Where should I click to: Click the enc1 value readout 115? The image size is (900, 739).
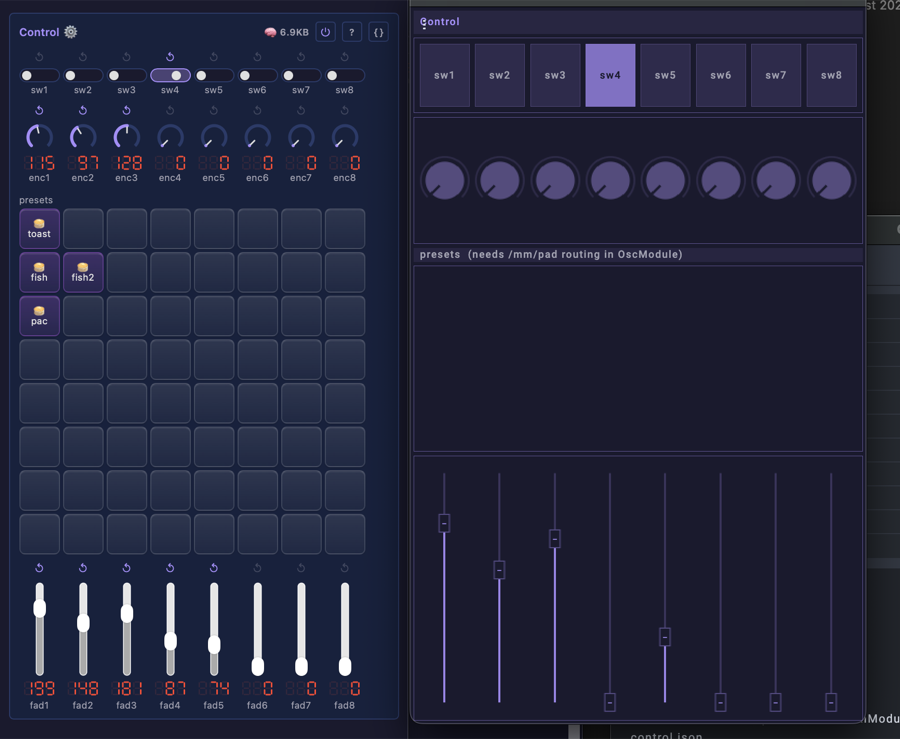39,164
